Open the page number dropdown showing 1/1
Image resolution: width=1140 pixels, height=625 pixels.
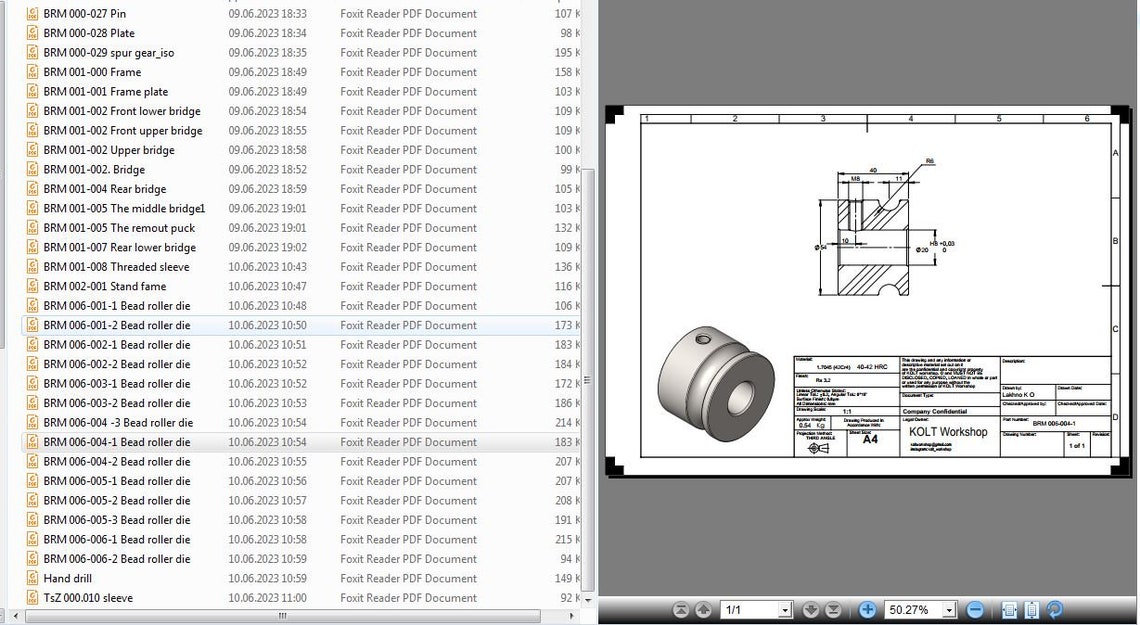pos(785,610)
